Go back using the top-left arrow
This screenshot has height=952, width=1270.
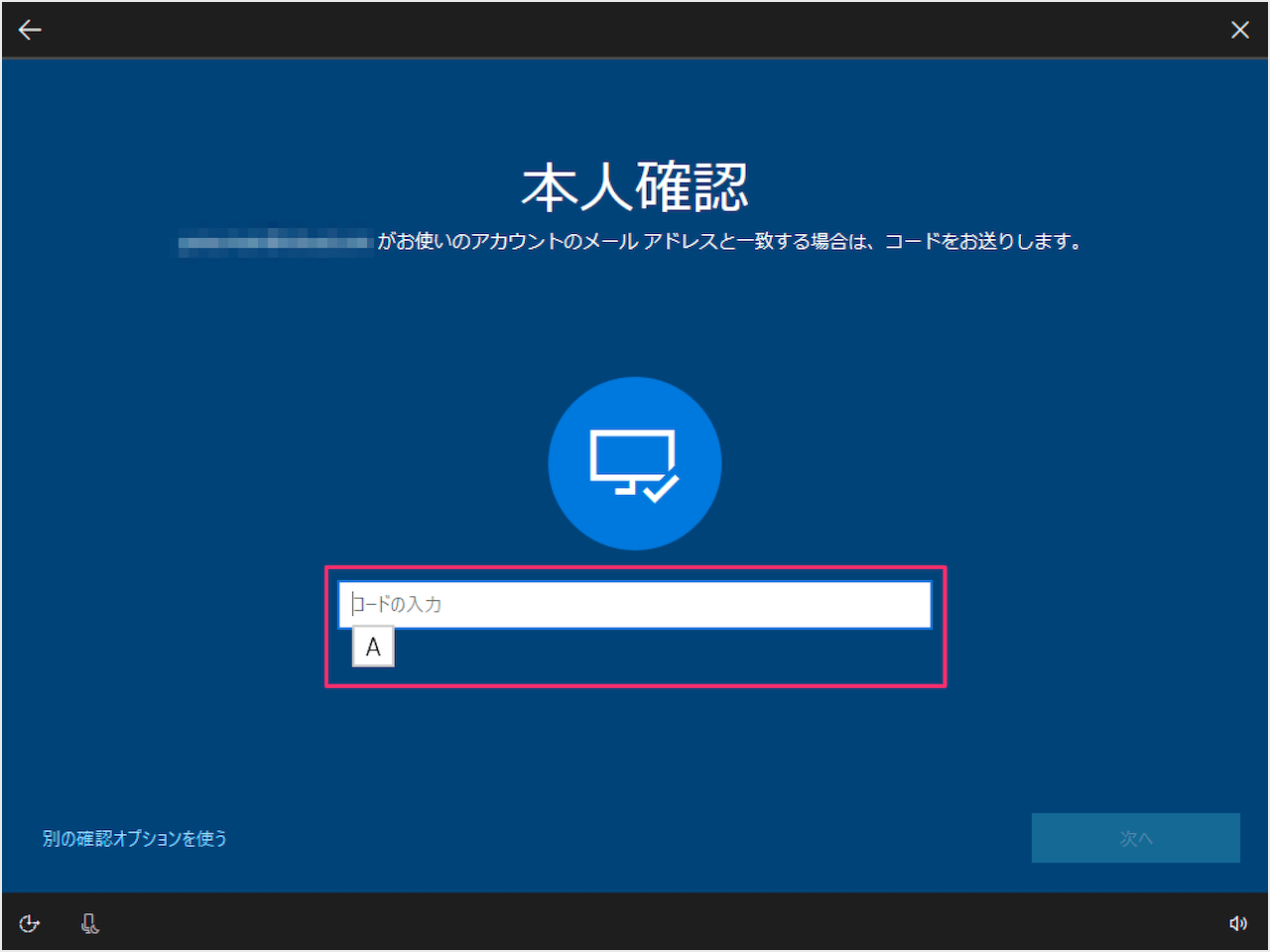(30, 30)
